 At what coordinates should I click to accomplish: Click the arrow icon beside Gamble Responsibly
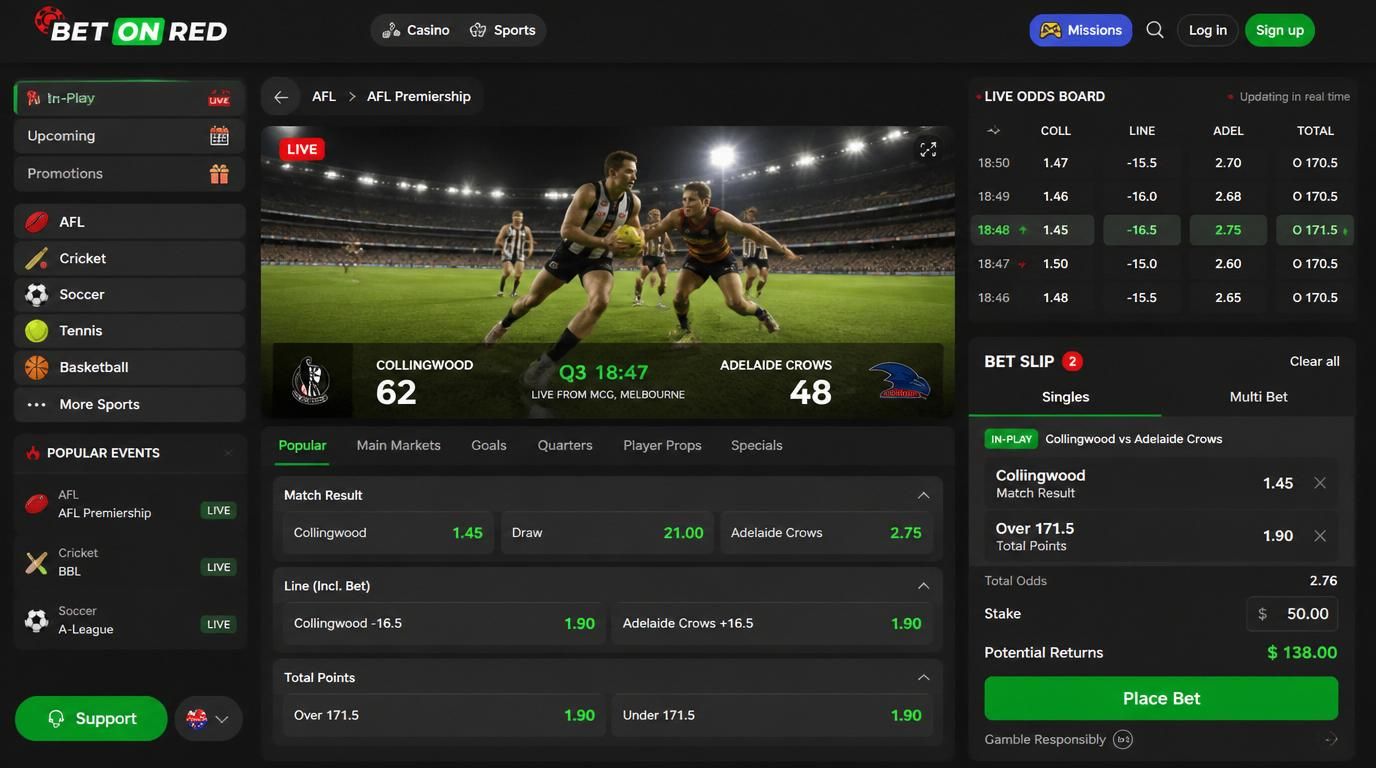[1331, 740]
